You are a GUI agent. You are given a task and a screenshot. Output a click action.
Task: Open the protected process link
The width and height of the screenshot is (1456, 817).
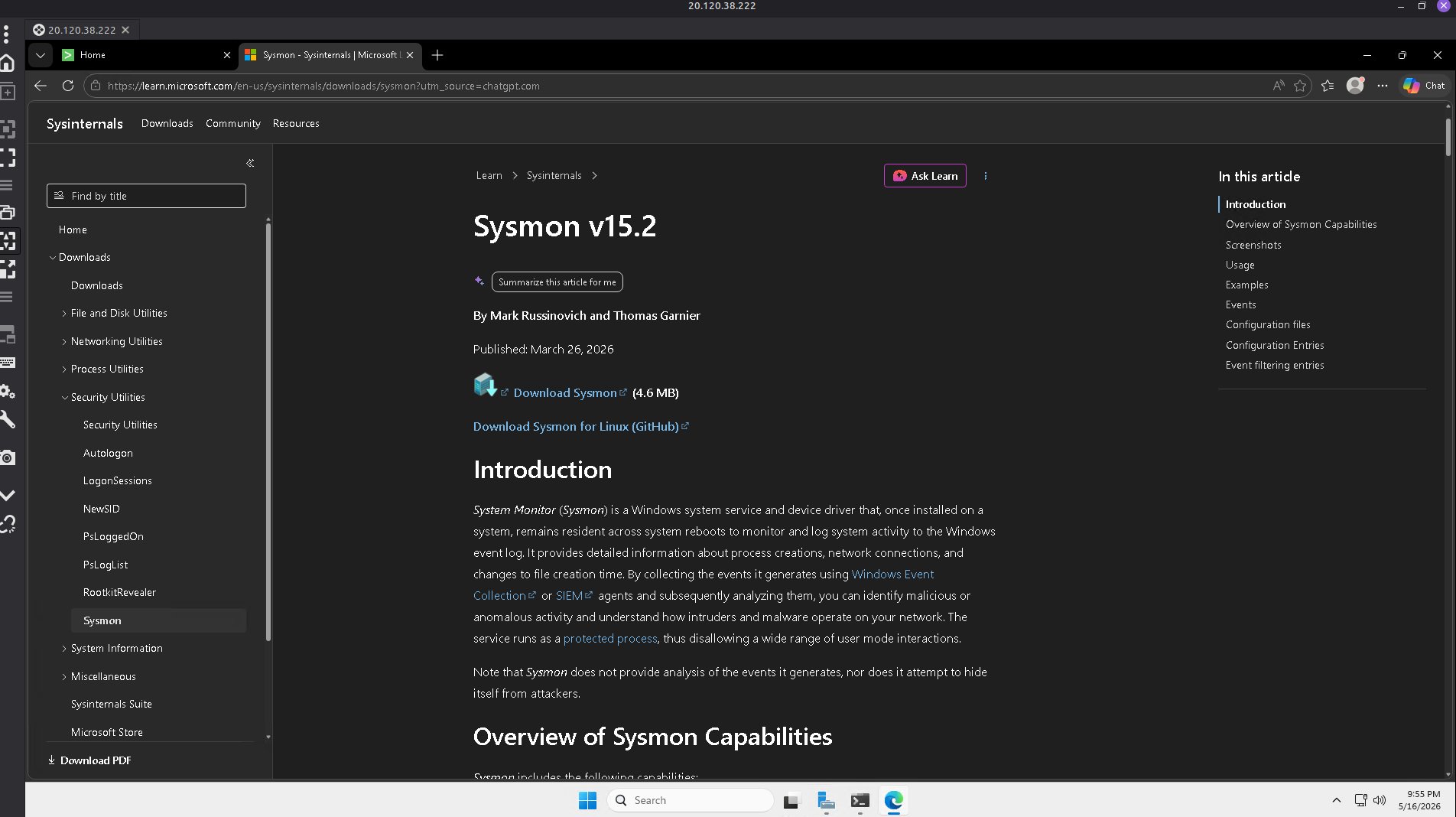point(610,638)
